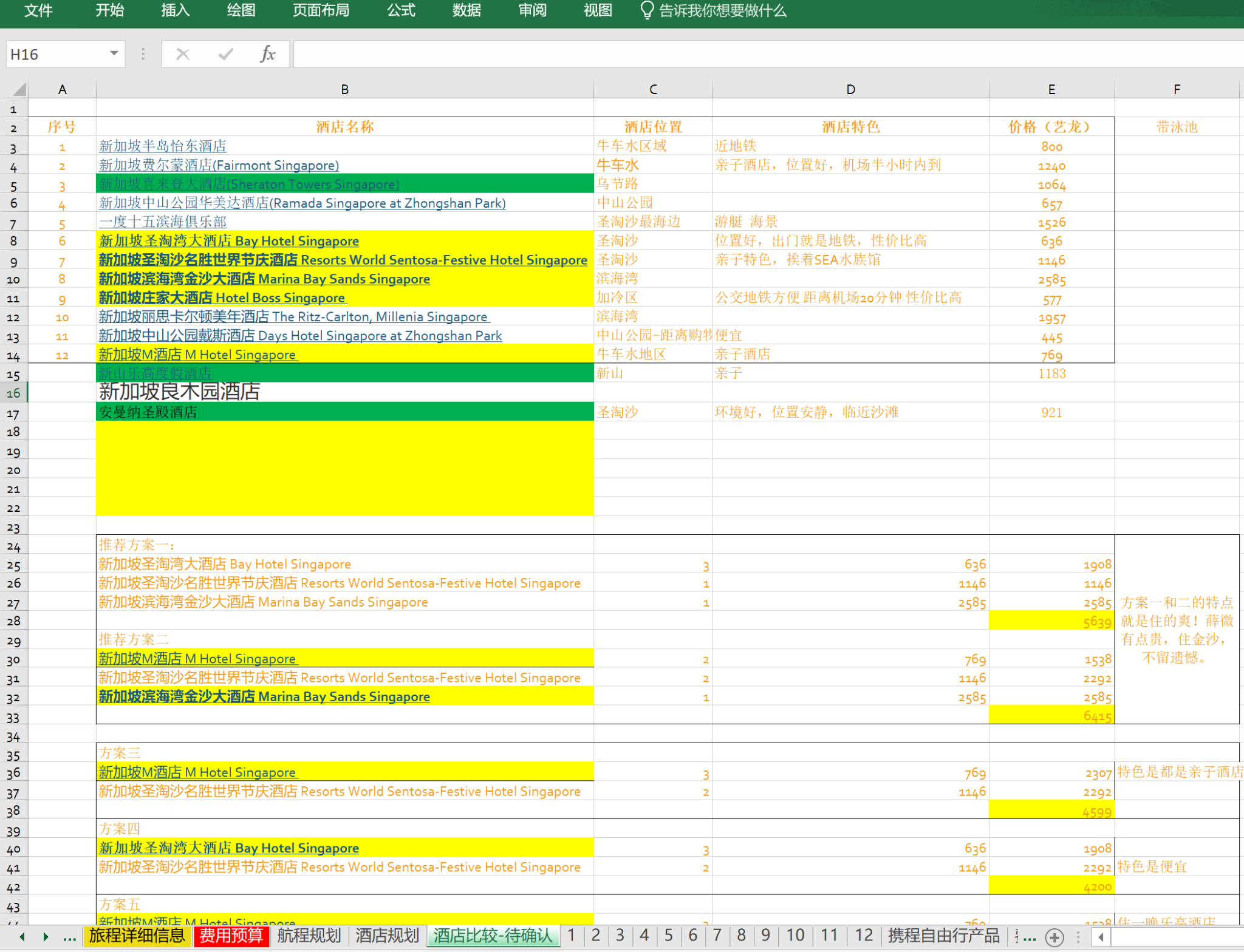Select column D header
Screen dimensions: 1244x952
[850, 89]
